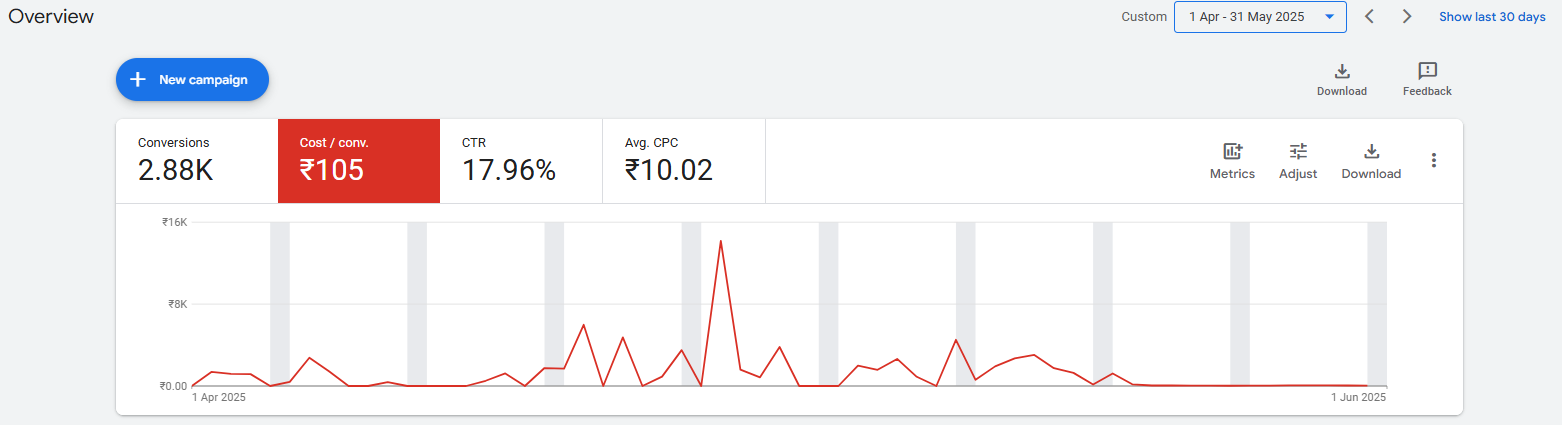This screenshot has width=1562, height=425.
Task: Click the top Download icon
Action: 1342,72
